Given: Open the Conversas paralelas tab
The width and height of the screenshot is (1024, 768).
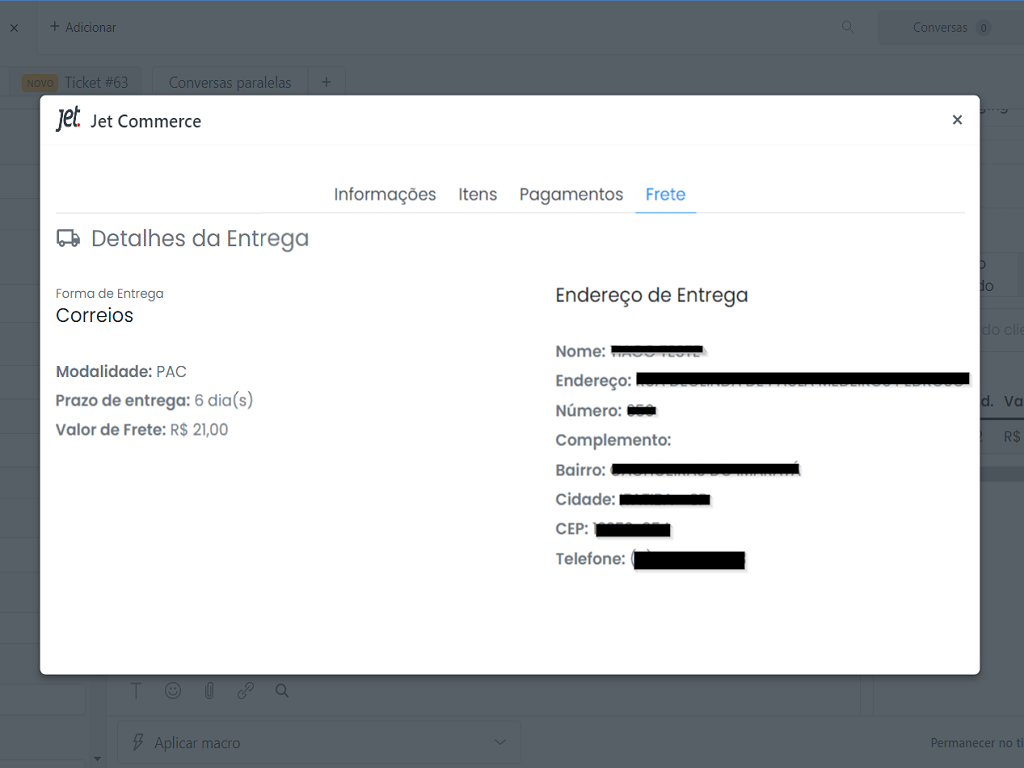Looking at the screenshot, I should pyautogui.click(x=230, y=82).
